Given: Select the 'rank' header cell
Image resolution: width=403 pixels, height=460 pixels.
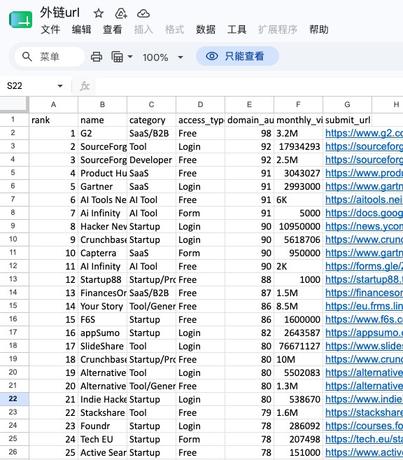Looking at the screenshot, I should [x=53, y=120].
